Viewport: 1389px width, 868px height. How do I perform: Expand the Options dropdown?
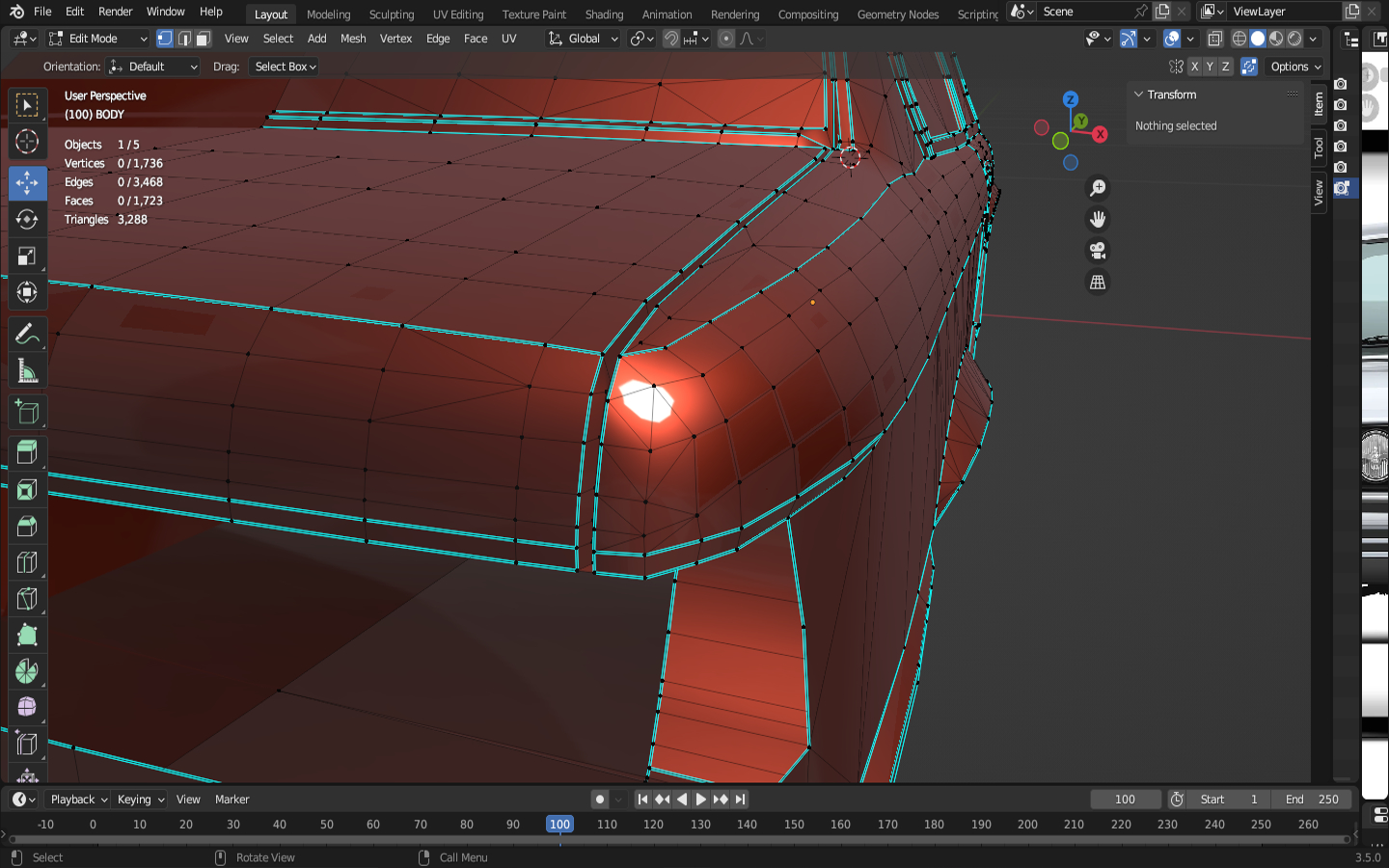[x=1295, y=67]
